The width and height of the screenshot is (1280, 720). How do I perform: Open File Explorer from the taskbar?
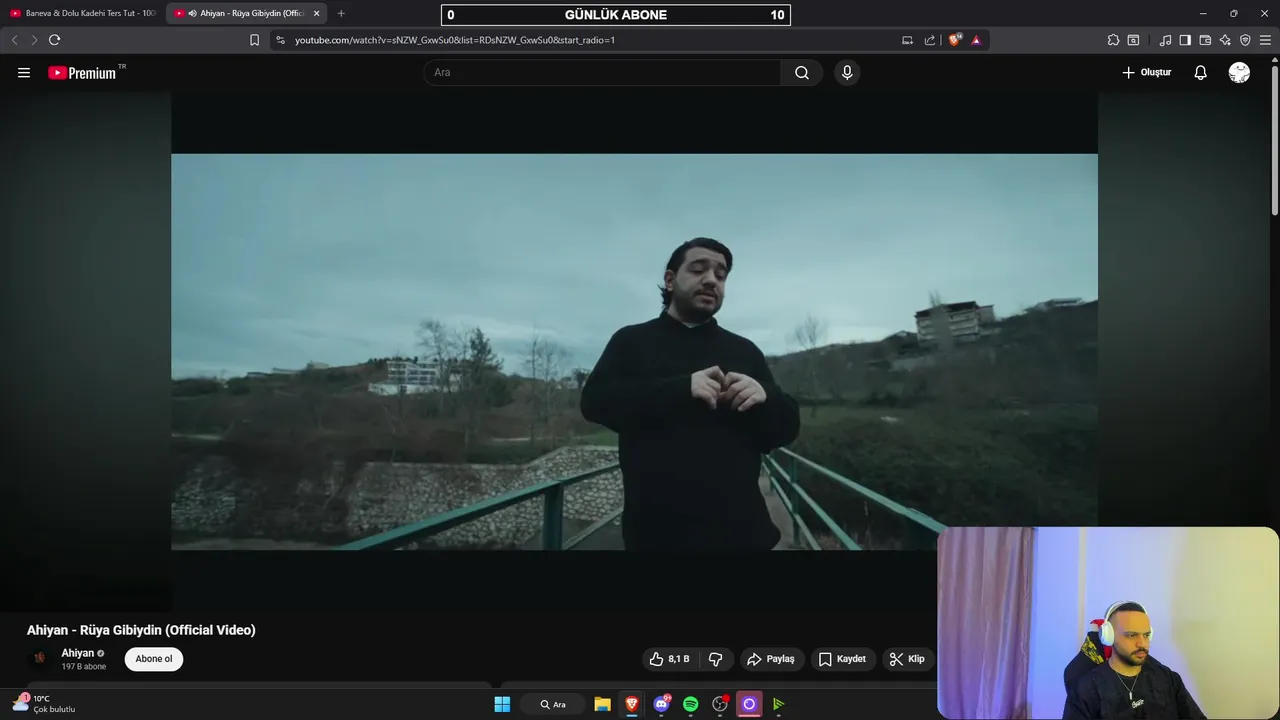coord(602,704)
